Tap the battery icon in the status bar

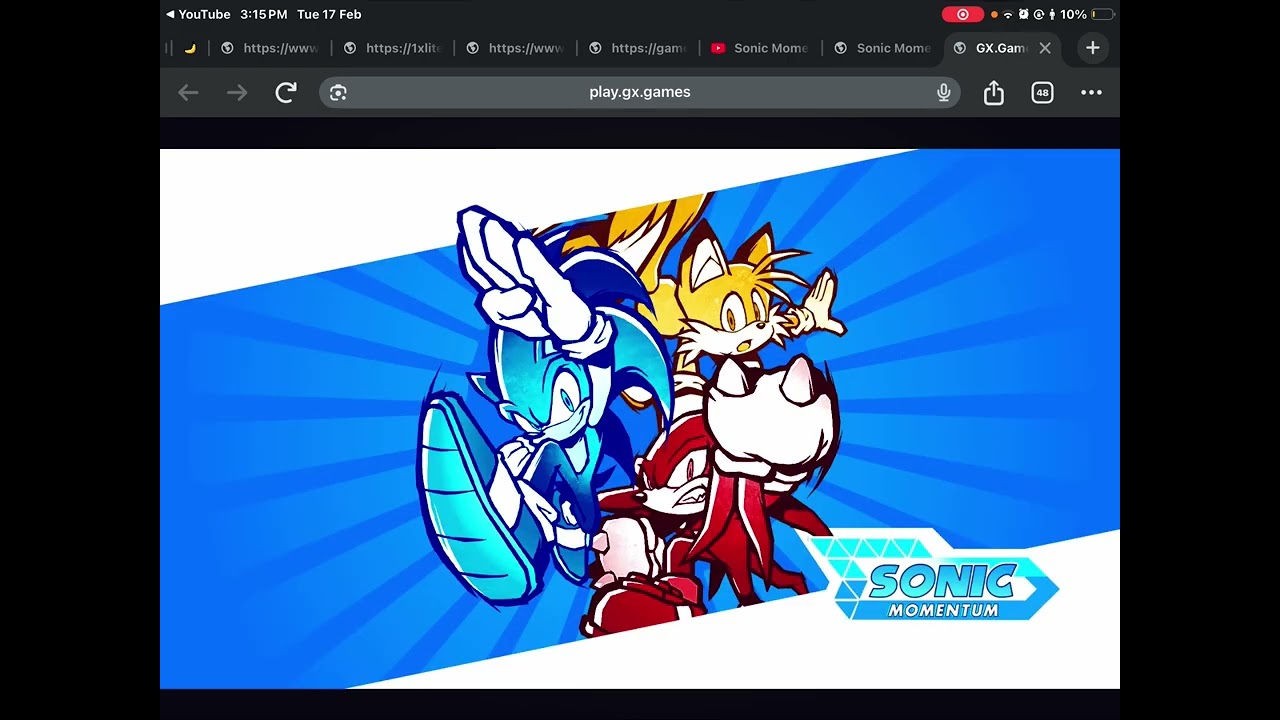tap(1102, 14)
